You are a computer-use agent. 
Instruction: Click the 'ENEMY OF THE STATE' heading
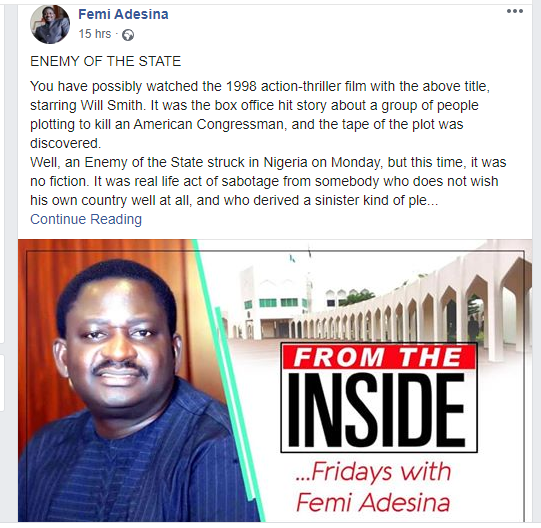(x=106, y=61)
